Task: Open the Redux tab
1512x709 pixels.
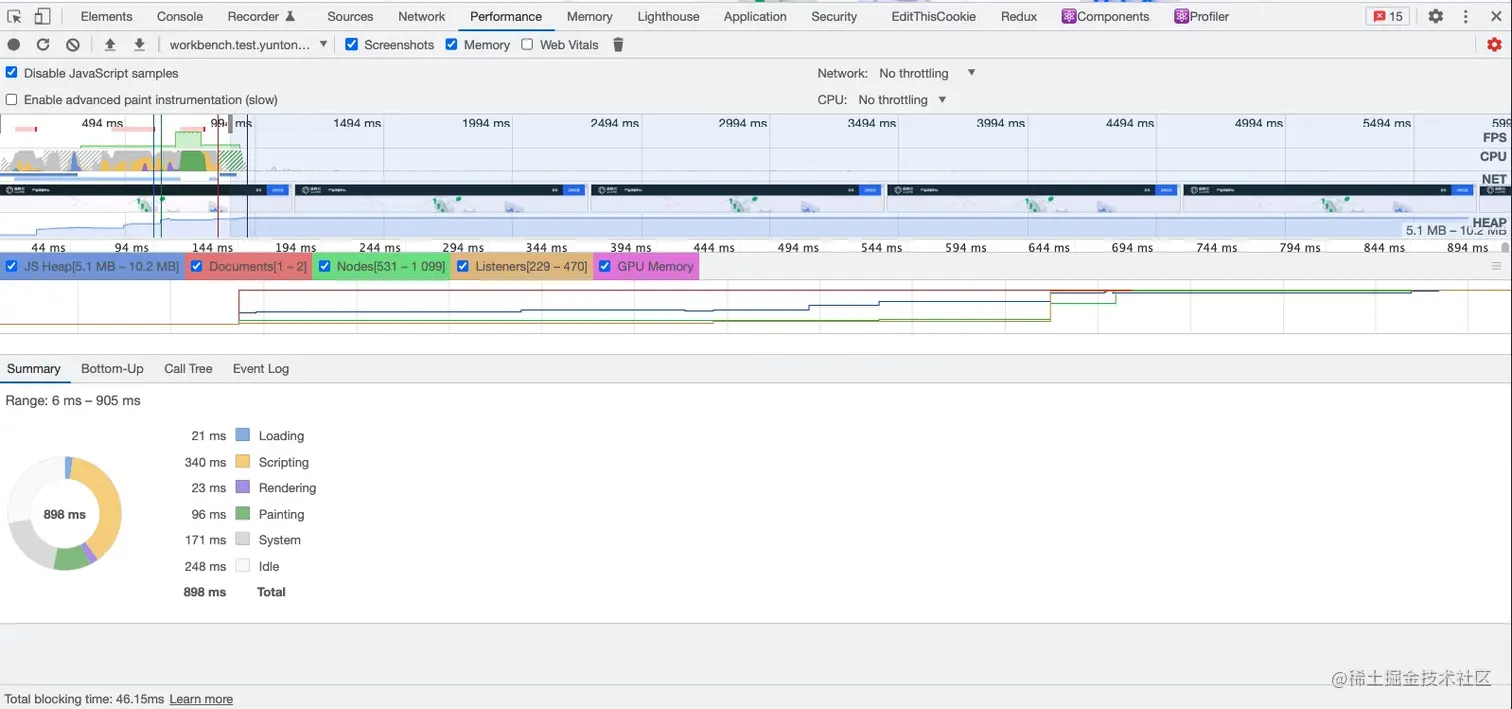Action: point(1019,16)
